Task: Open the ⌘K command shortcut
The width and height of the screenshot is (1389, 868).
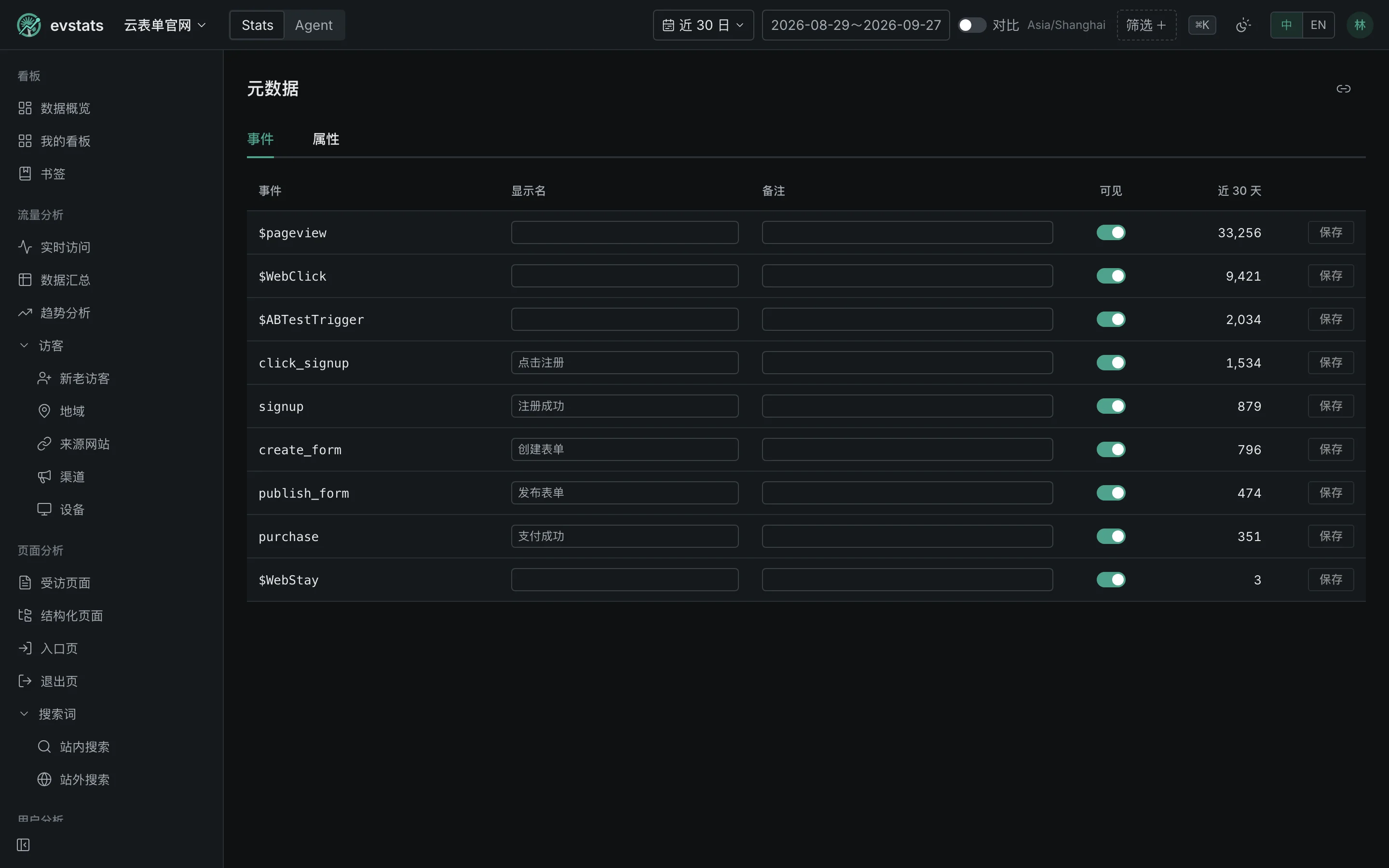Action: 1202,25
